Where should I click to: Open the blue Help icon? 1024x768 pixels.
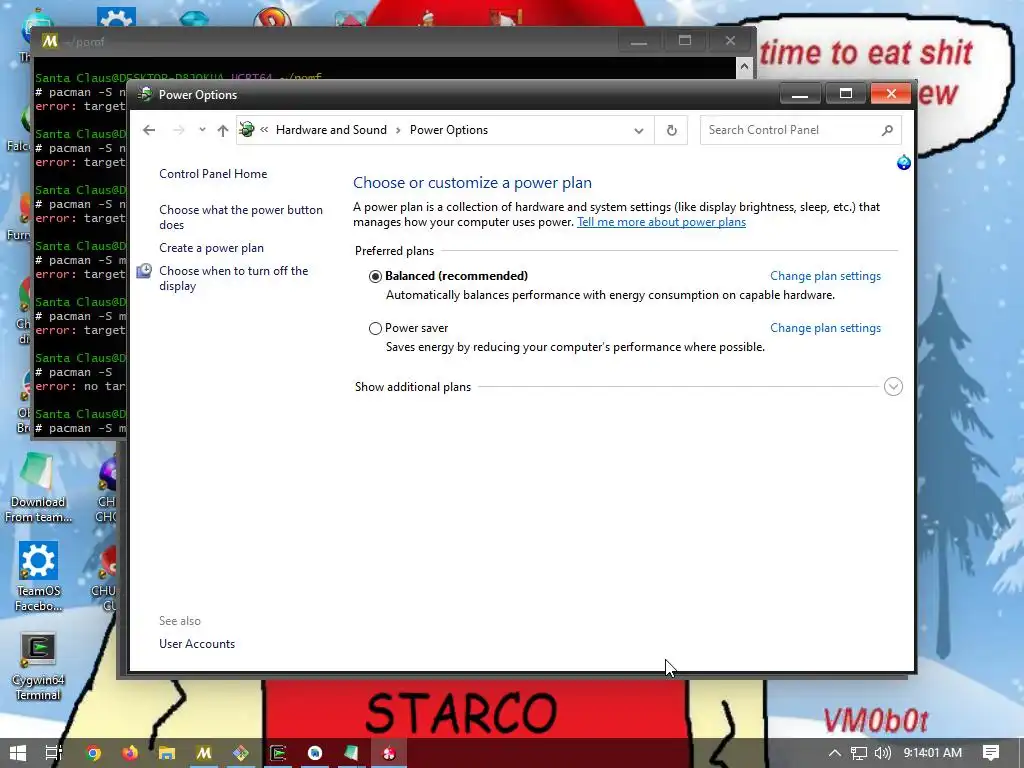point(904,163)
